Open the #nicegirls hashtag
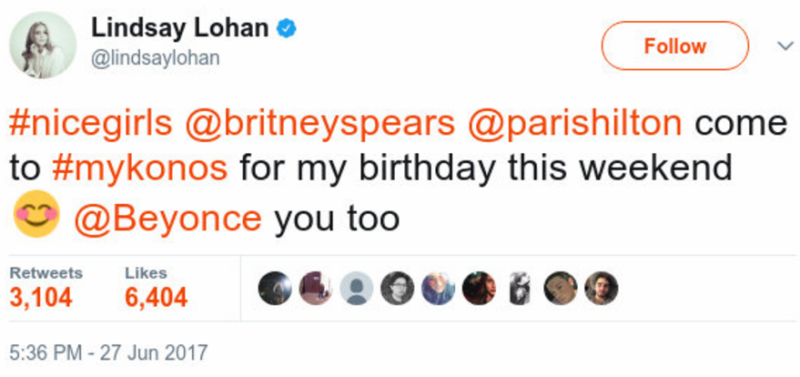The height and width of the screenshot is (377, 800). (x=91, y=125)
